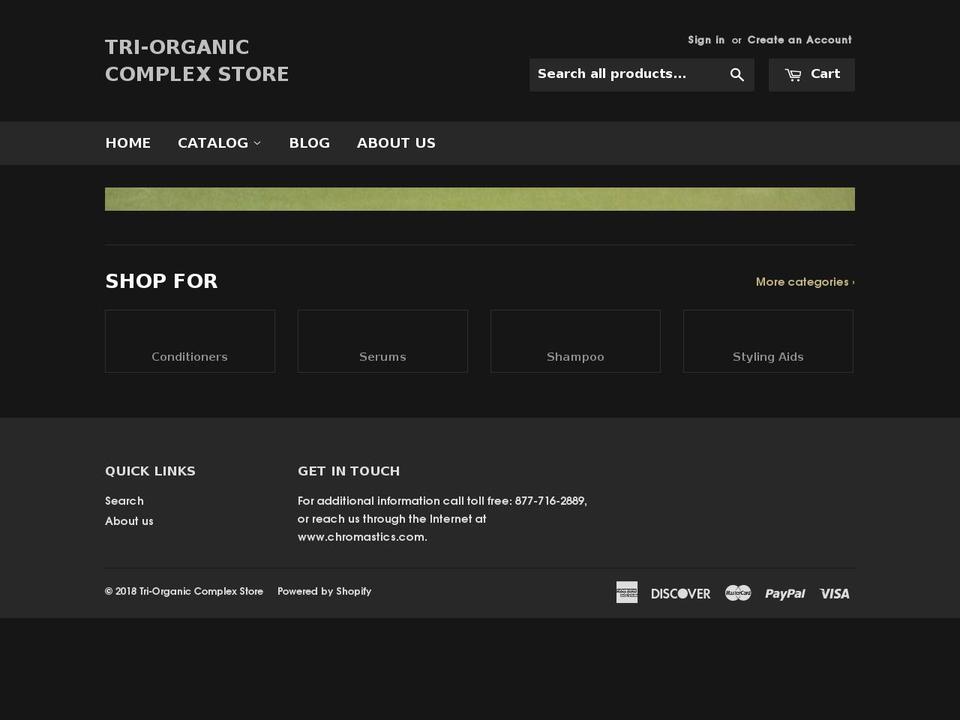
Task: Open the Blog menu item
Action: click(309, 143)
